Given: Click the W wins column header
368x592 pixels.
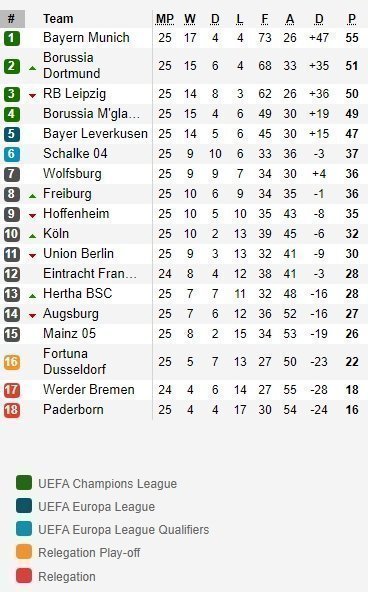Looking at the screenshot, I should tap(190, 19).
